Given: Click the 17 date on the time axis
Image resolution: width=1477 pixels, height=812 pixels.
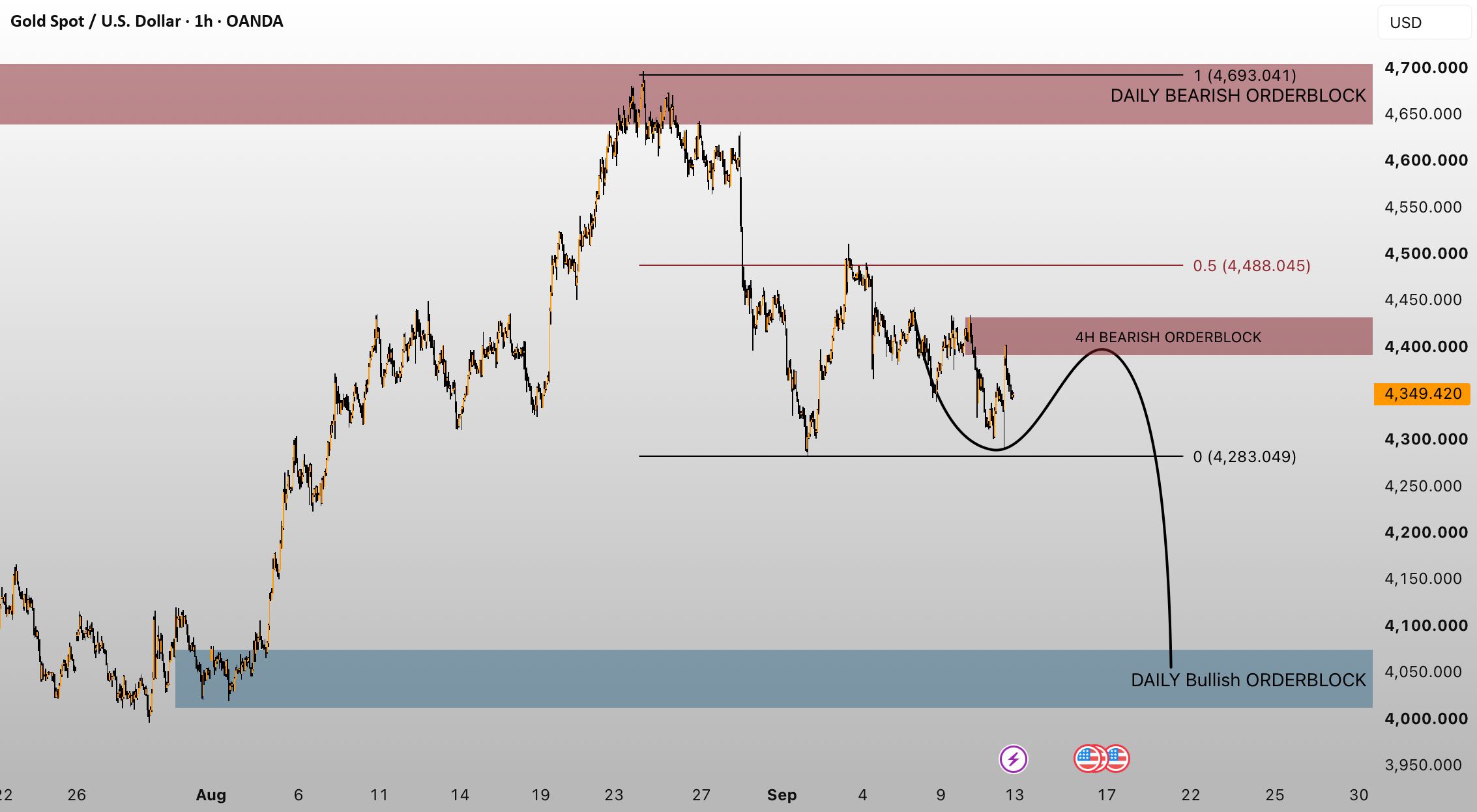Looking at the screenshot, I should (1107, 795).
